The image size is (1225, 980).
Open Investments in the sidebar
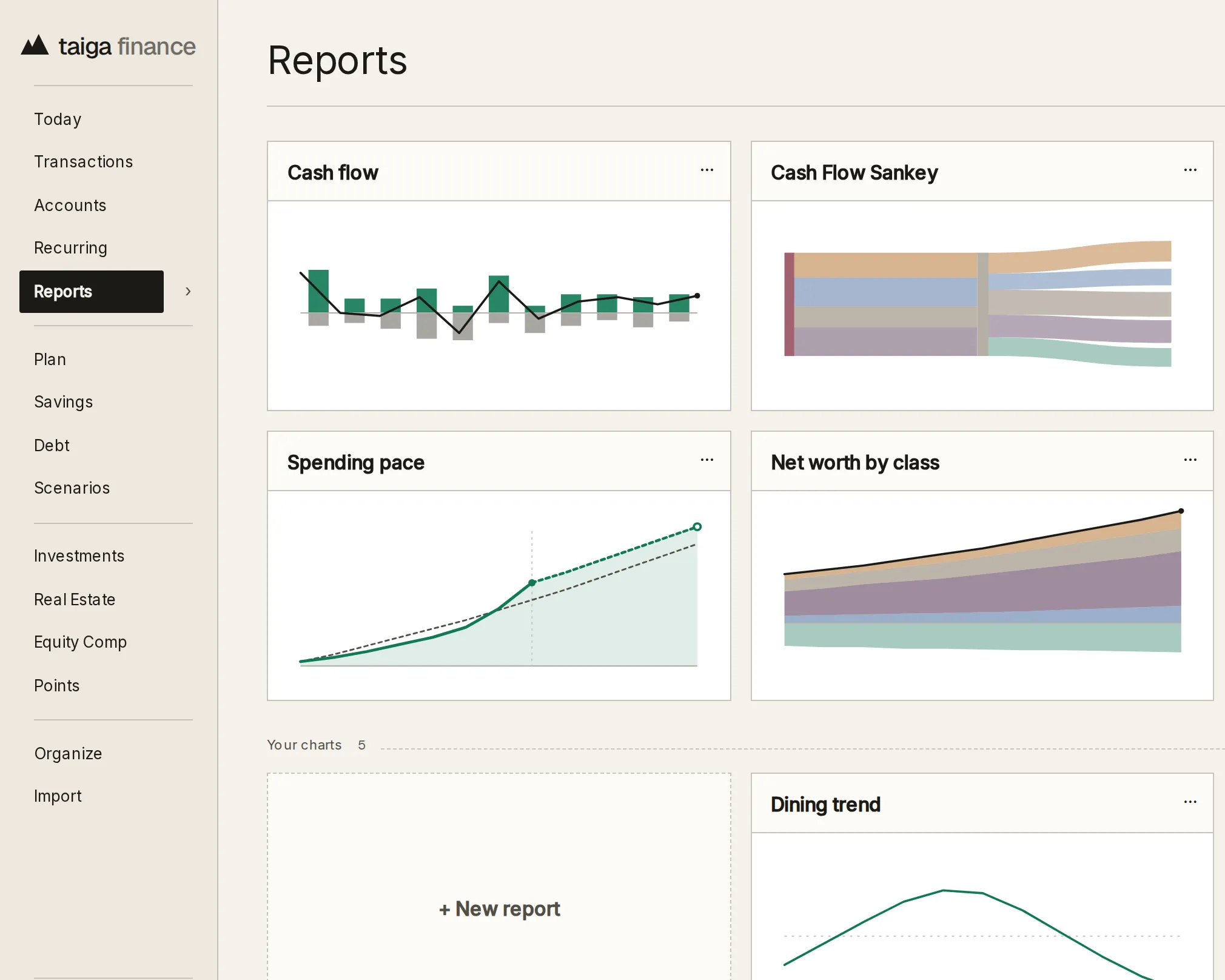(79, 556)
